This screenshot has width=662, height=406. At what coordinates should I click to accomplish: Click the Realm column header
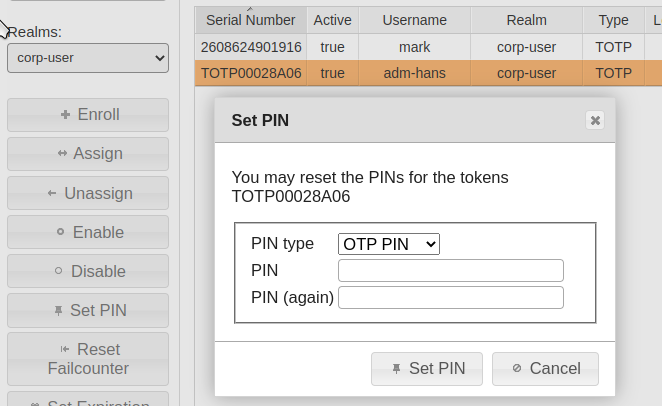[527, 20]
